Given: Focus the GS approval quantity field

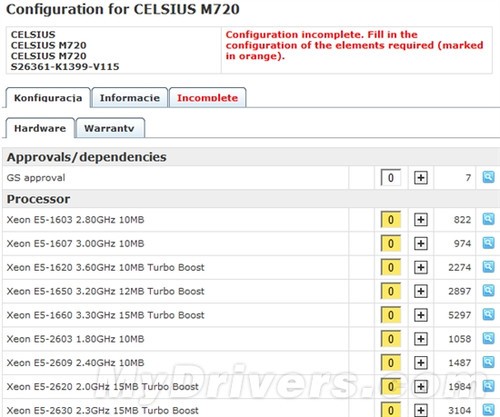Looking at the screenshot, I should [391, 178].
